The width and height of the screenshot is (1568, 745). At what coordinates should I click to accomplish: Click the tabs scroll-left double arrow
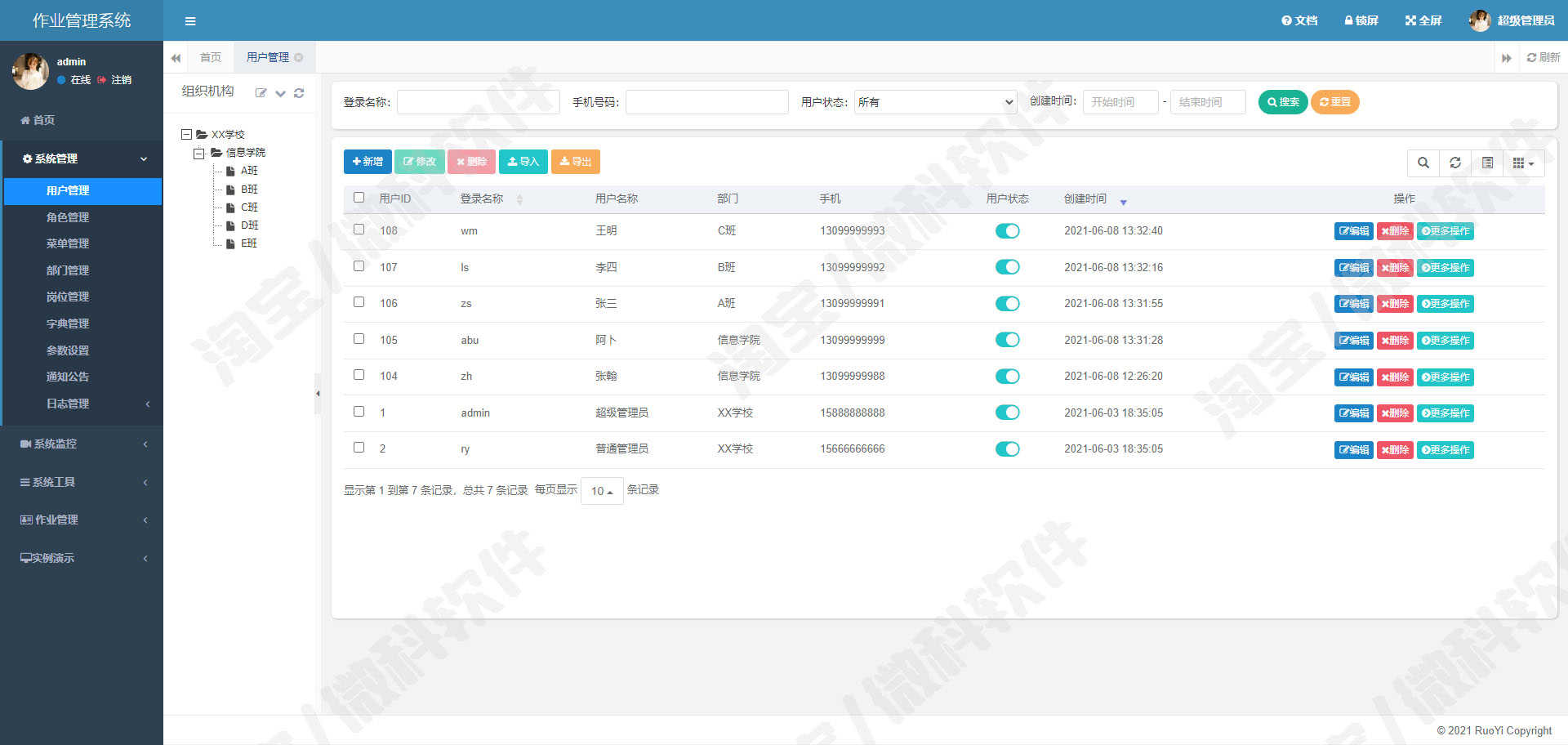click(x=176, y=58)
